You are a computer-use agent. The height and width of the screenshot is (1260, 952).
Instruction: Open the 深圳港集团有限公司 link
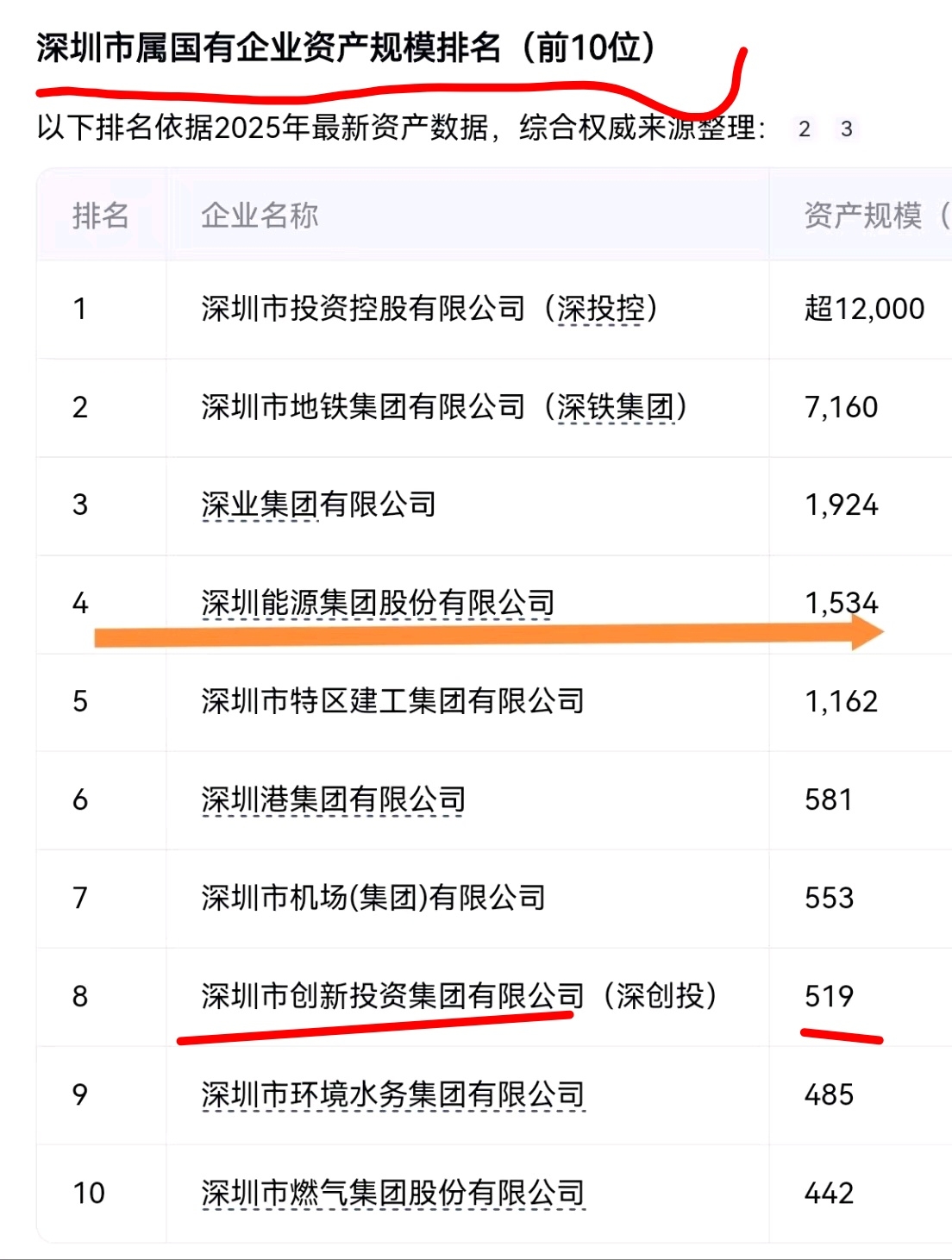click(x=333, y=799)
